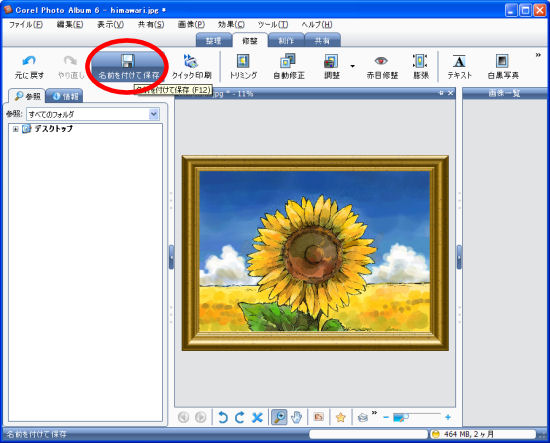This screenshot has width=550, height=443.
Task: Rotate the image counterclockwise
Action: coord(223,417)
